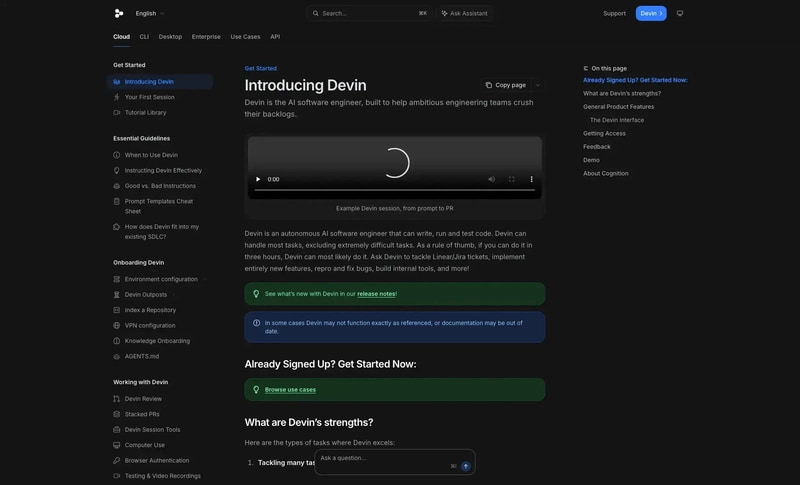Click the Stacked PRs layers icon
800x485 pixels.
pyautogui.click(x=117, y=414)
